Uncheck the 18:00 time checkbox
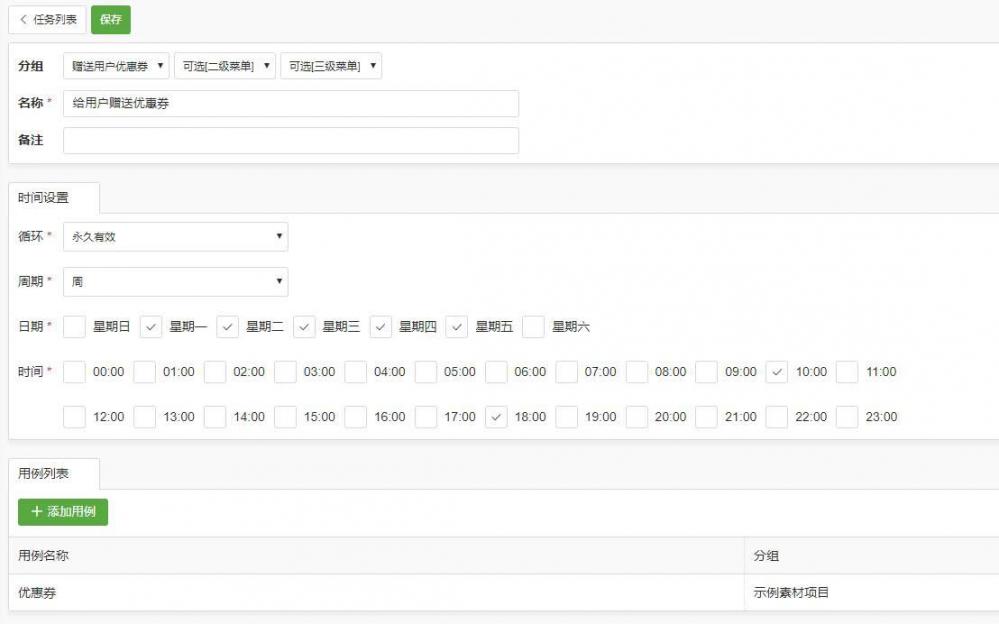999x624 pixels. pos(496,417)
